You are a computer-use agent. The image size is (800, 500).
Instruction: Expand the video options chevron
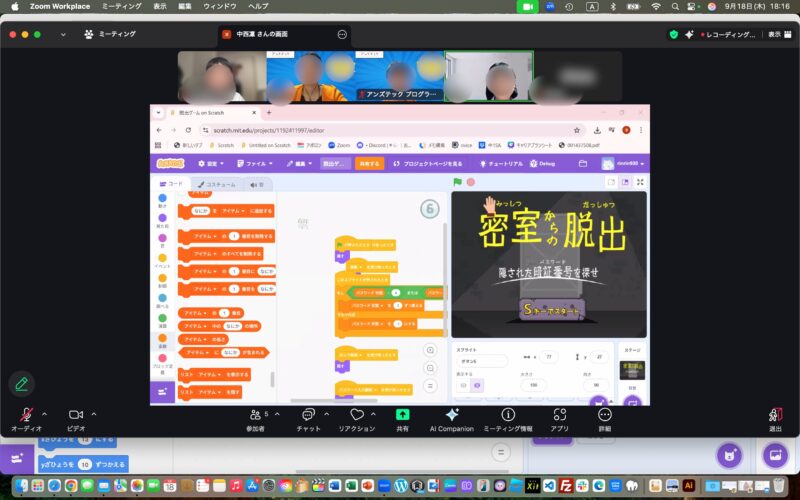tap(94, 412)
